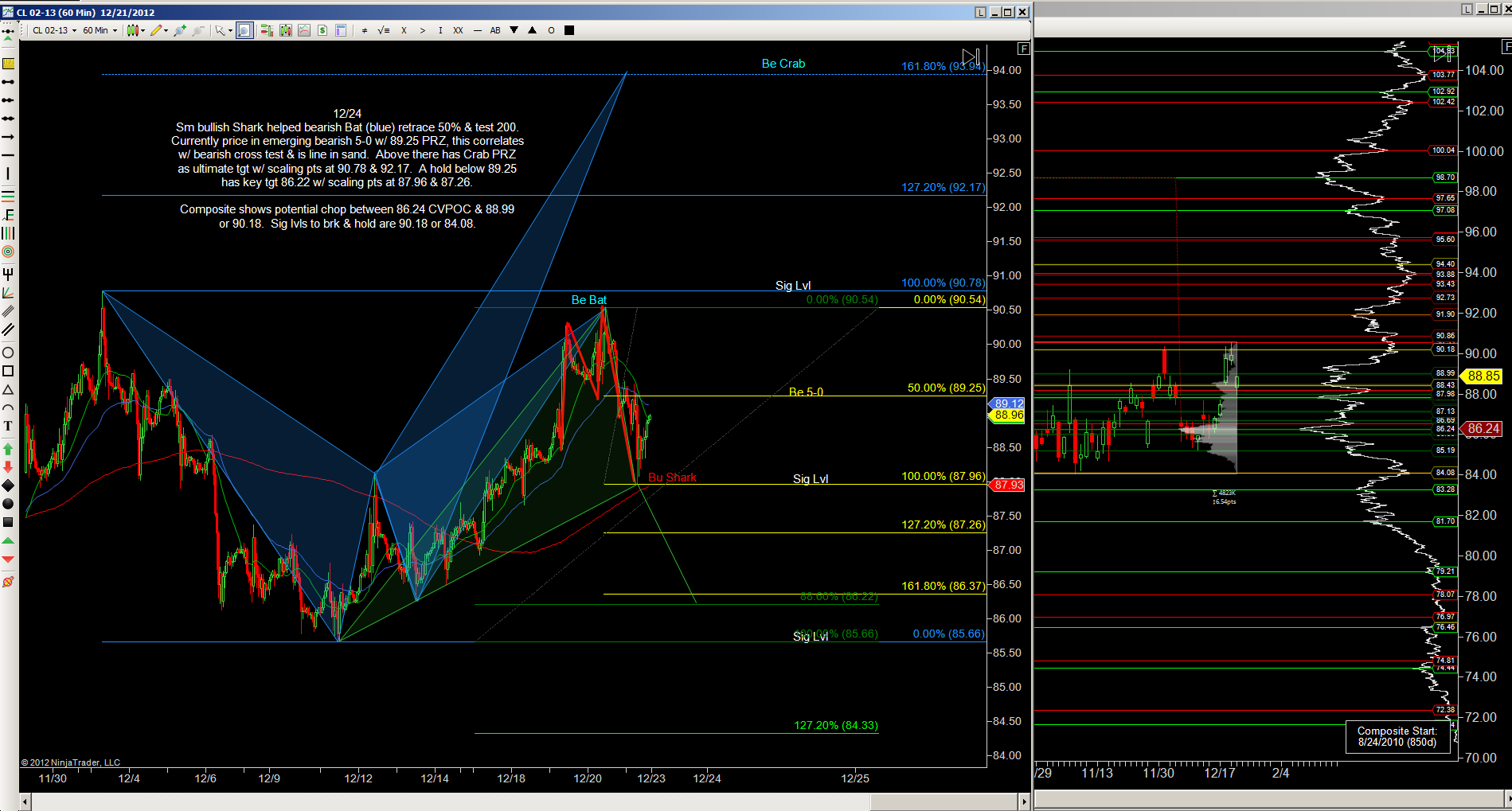Open the Strategies toolbar item

322,30
